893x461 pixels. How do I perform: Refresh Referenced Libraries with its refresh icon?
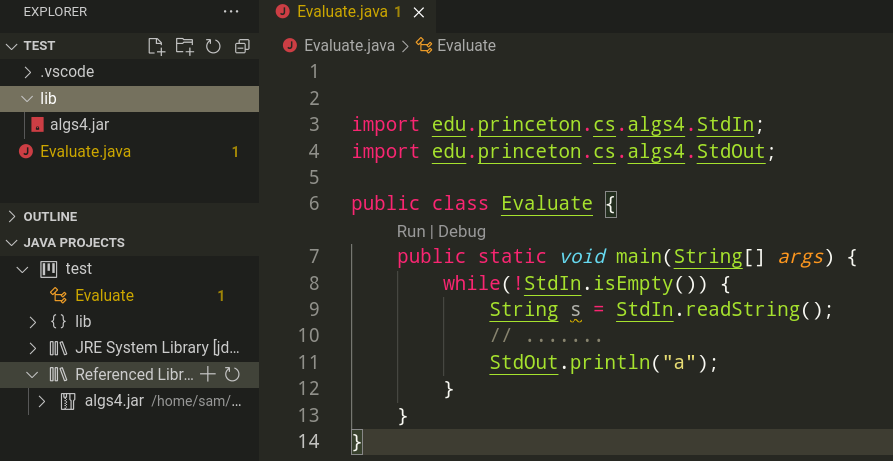point(232,374)
